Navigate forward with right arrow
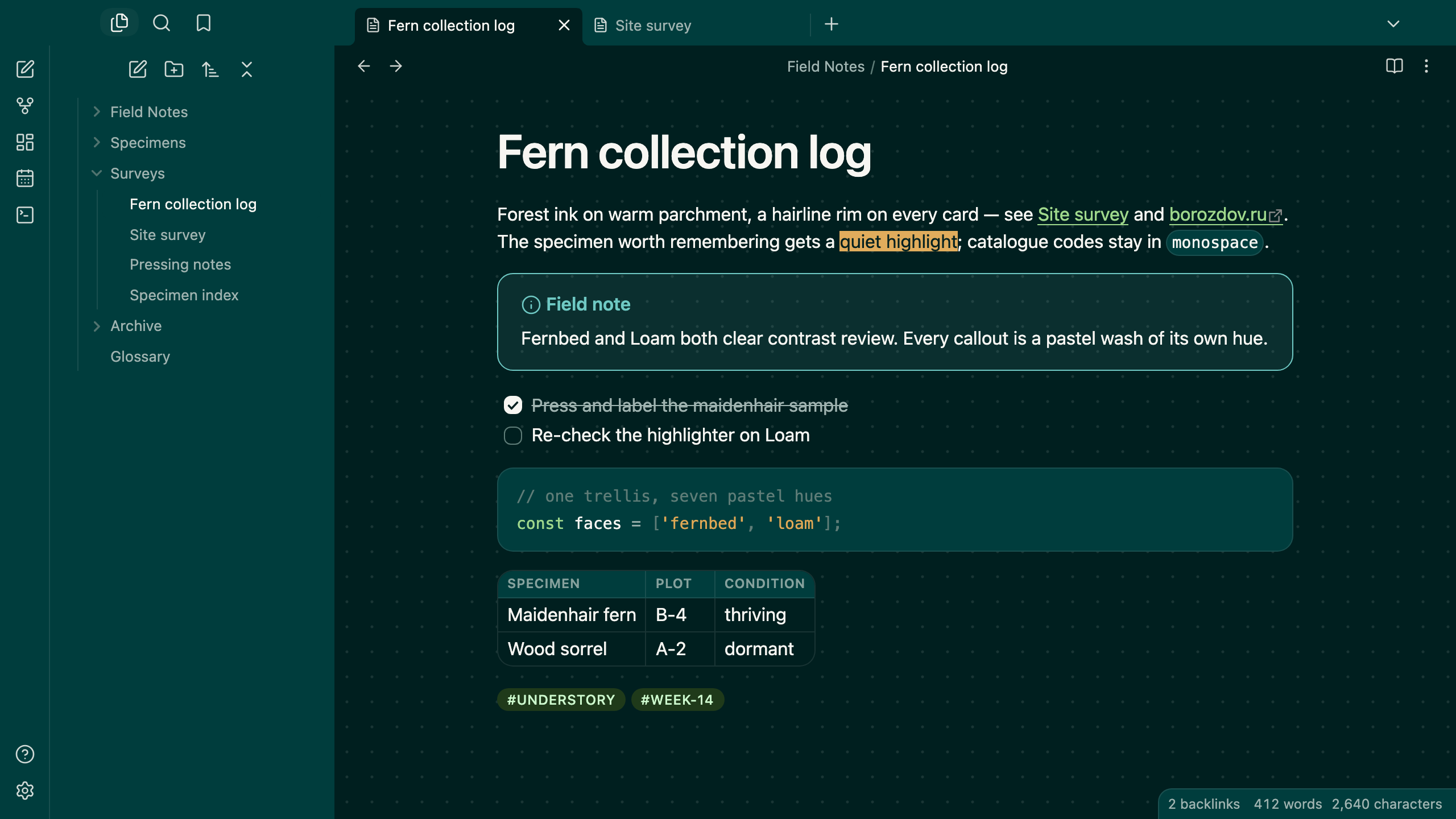Image resolution: width=1456 pixels, height=819 pixels. (396, 67)
